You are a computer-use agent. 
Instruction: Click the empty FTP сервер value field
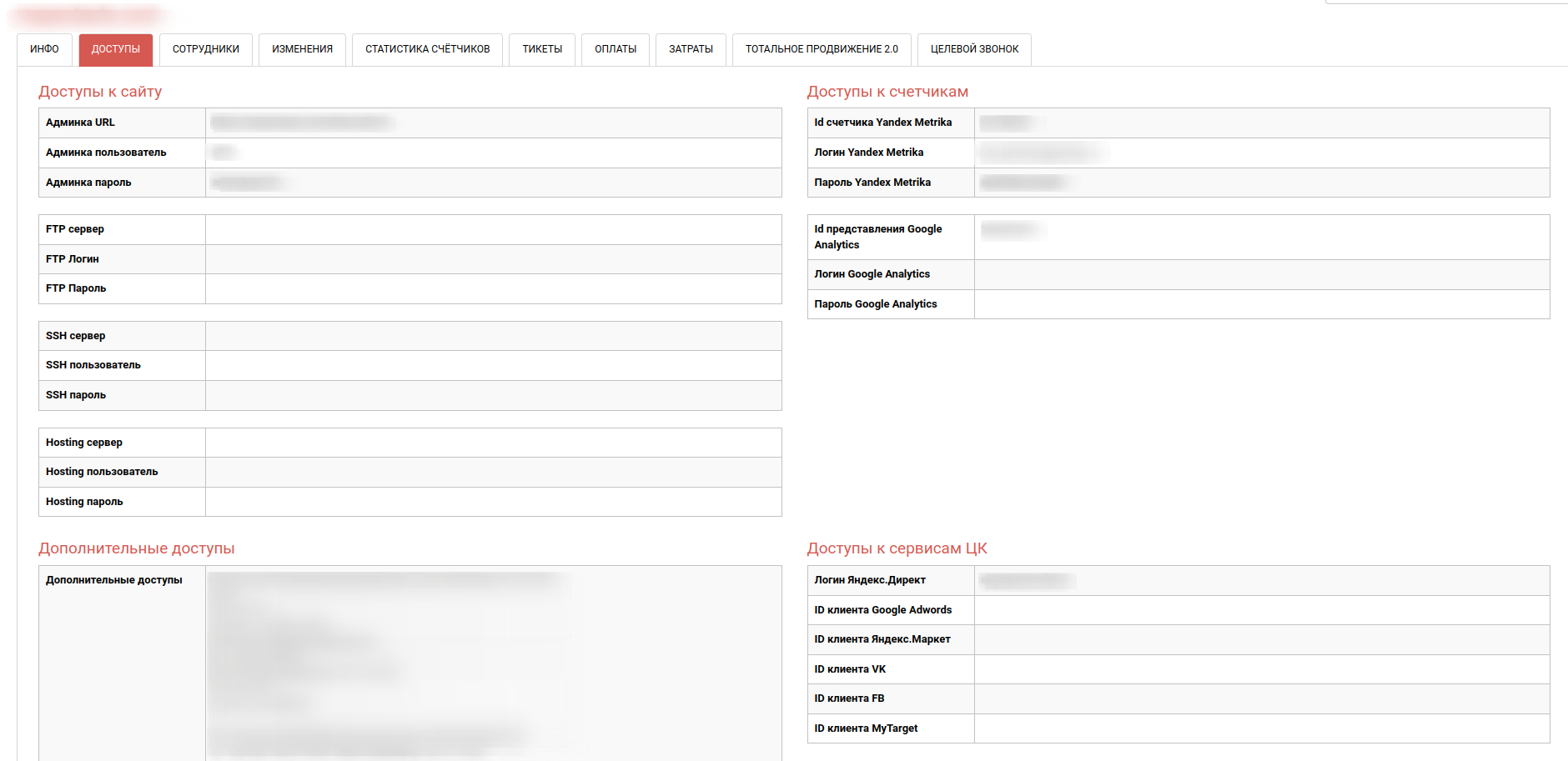[x=493, y=229]
